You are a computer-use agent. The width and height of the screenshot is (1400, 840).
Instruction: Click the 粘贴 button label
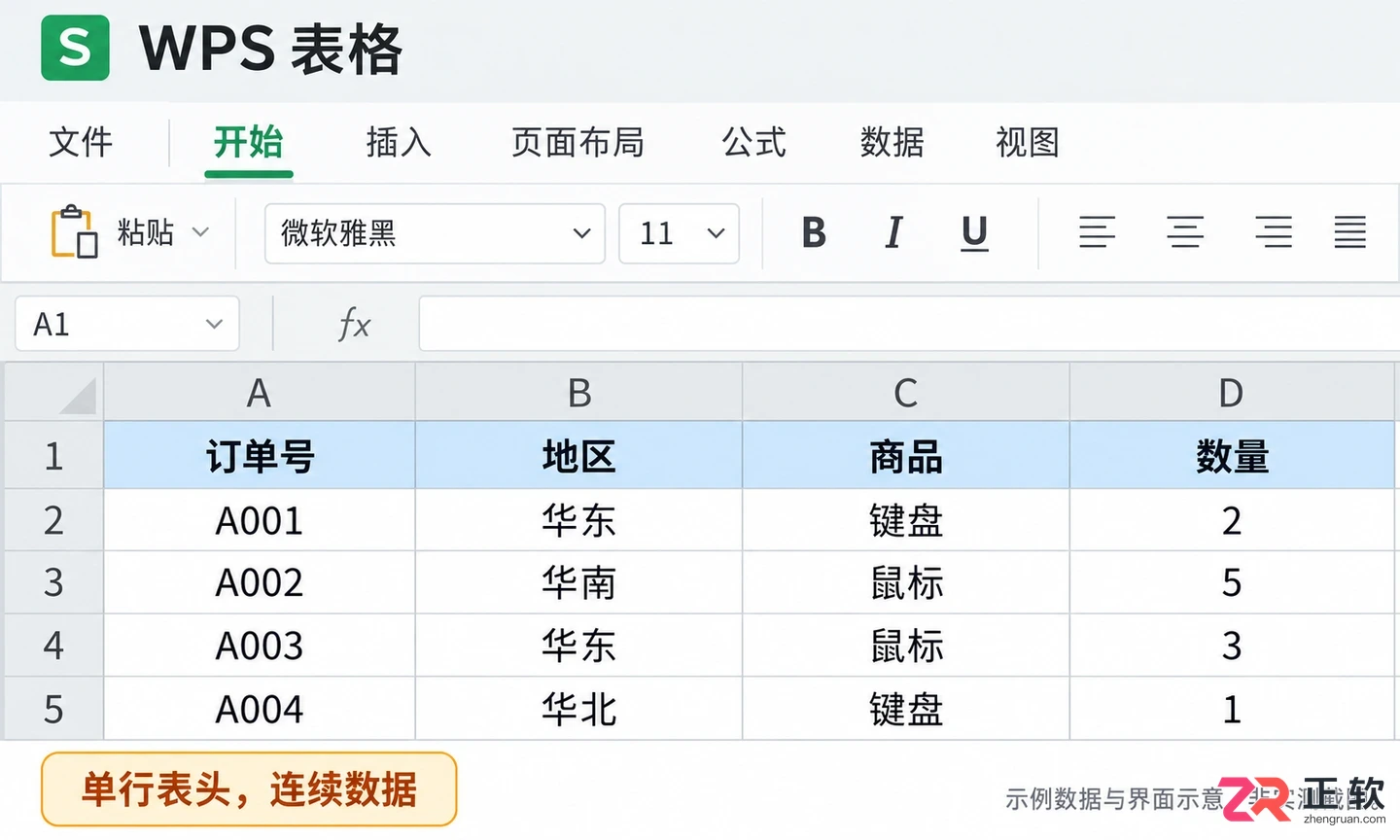pos(146,232)
